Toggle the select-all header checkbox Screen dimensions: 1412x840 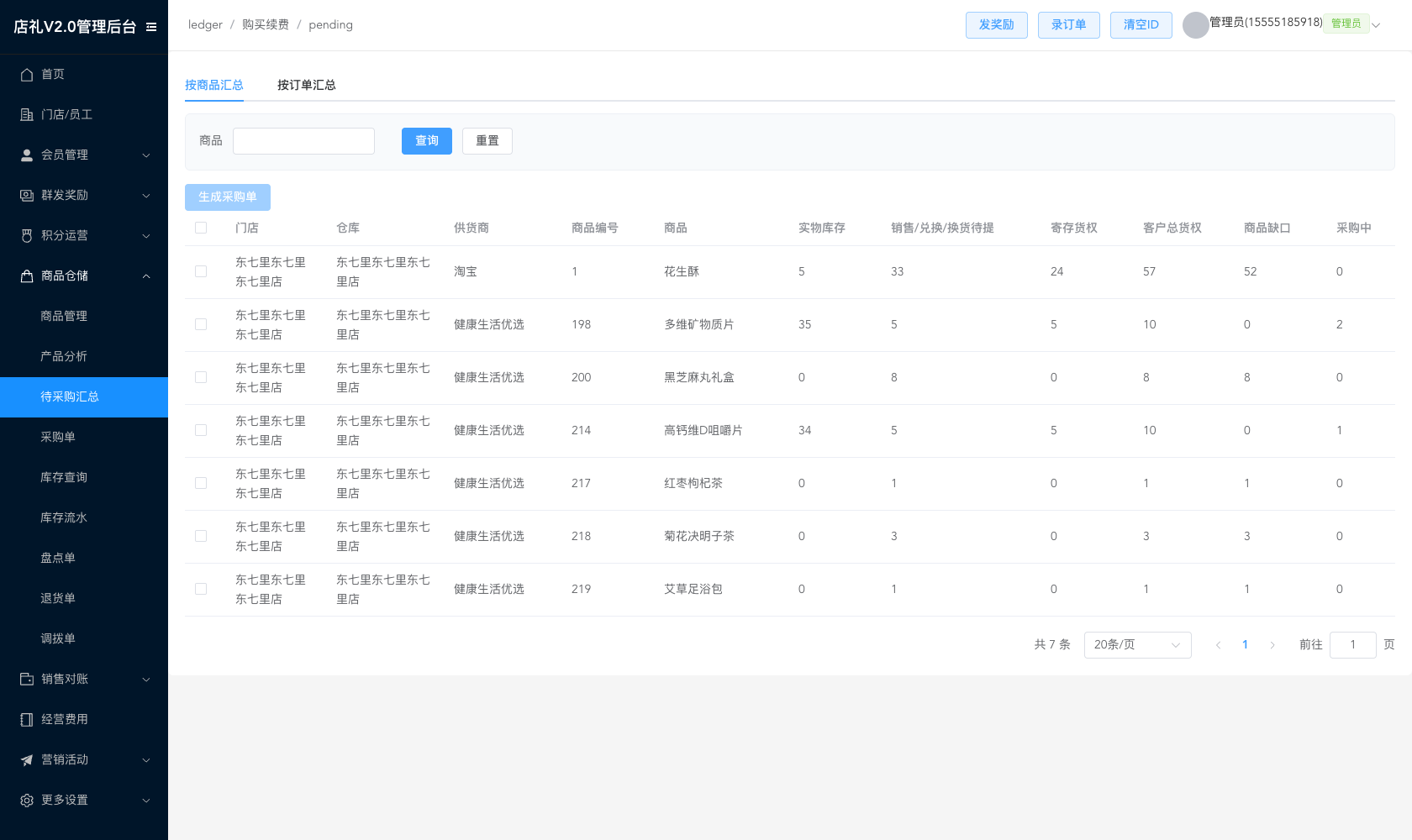coord(201,228)
